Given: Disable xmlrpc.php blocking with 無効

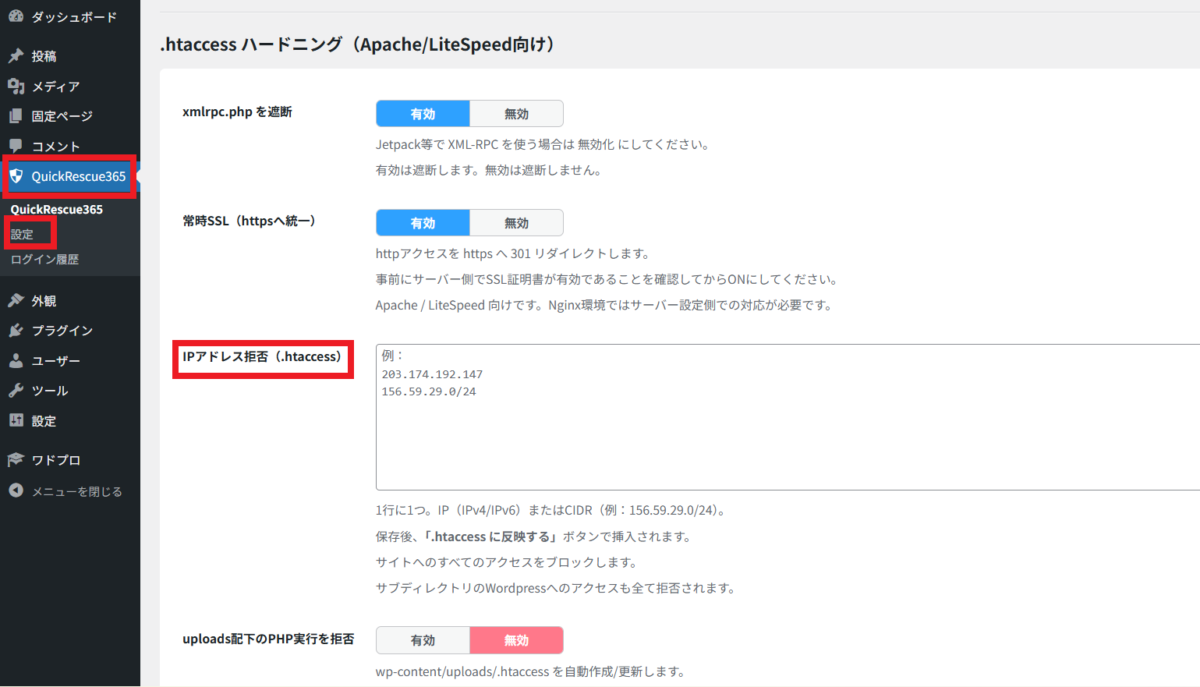Looking at the screenshot, I should click(516, 113).
